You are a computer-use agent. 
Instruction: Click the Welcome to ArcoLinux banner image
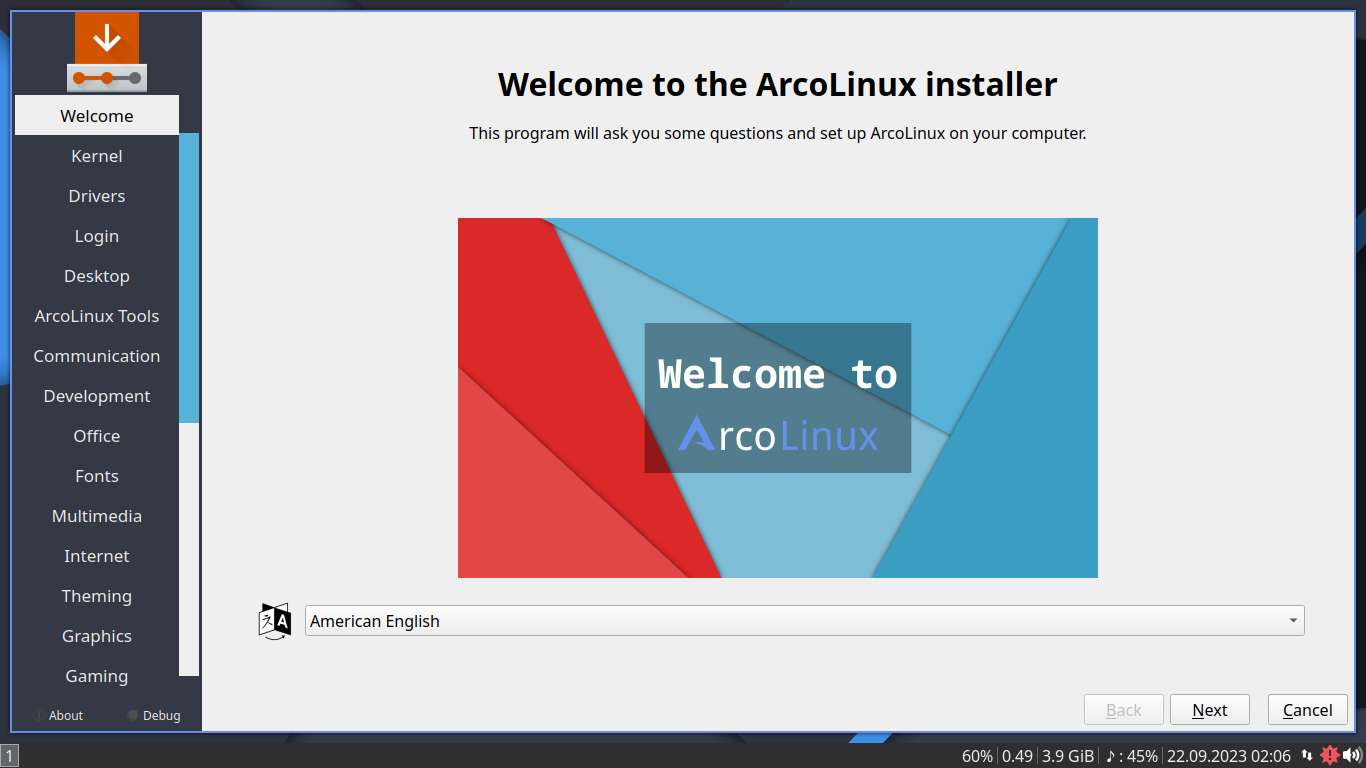(778, 398)
